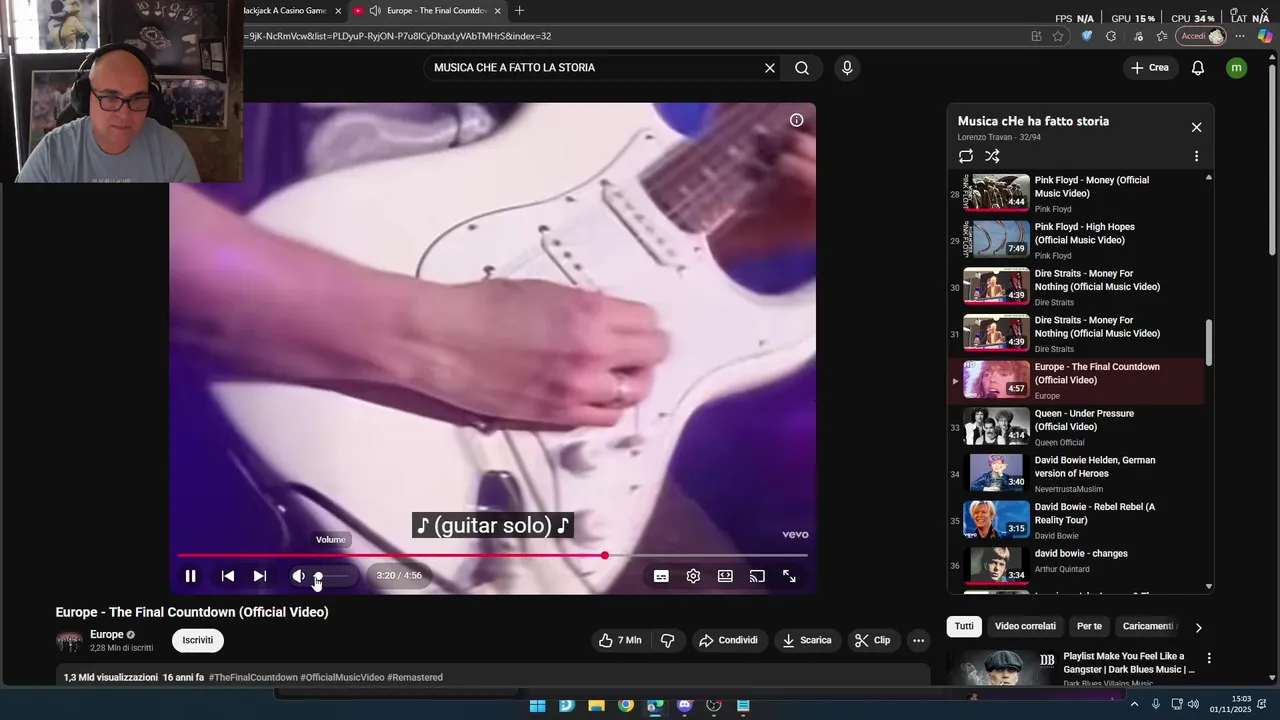The height and width of the screenshot is (720, 1280).
Task: Select the Per te chip
Action: click(1089, 626)
